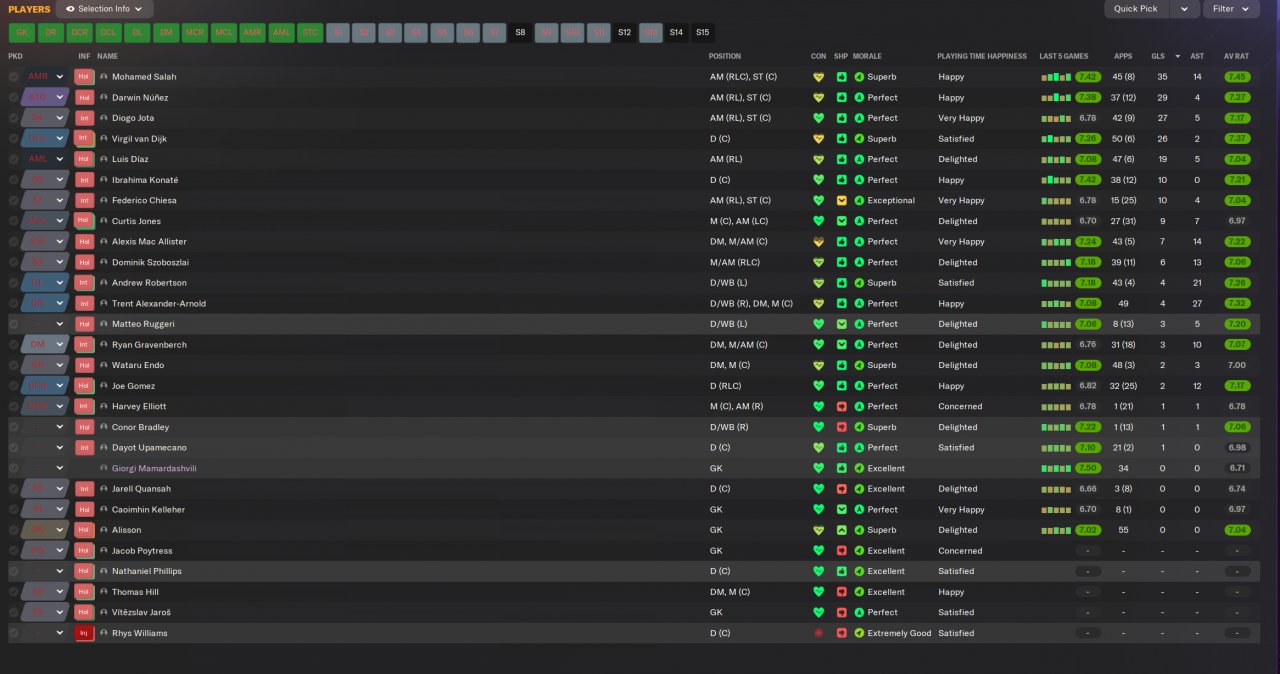Click Ibrahima Konaté's last 5 games form bars
This screenshot has width=1280, height=674.
(1056, 180)
